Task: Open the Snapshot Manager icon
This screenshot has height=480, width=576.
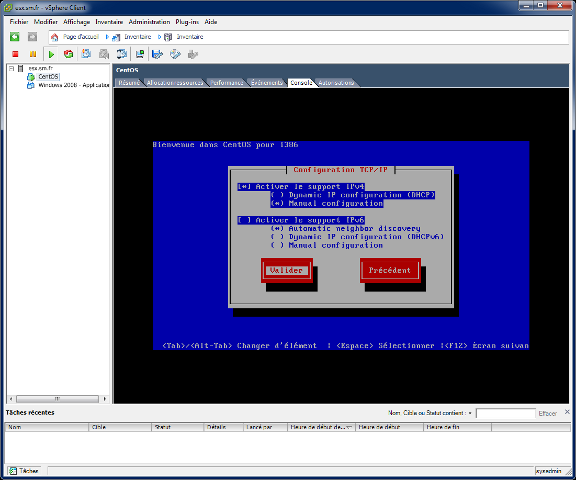Action: pos(122,54)
